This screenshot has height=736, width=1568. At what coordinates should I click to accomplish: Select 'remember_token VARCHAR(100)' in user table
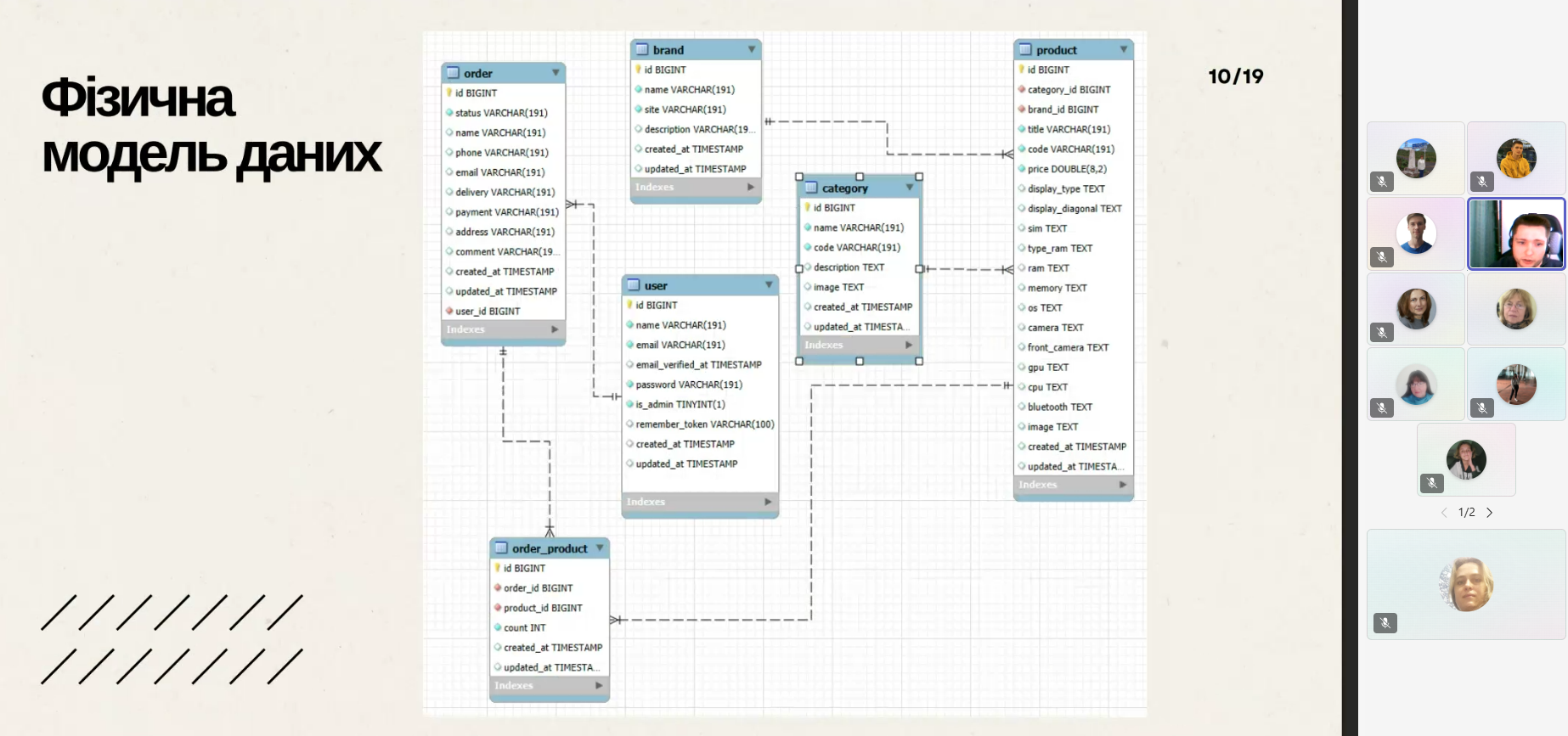(705, 424)
